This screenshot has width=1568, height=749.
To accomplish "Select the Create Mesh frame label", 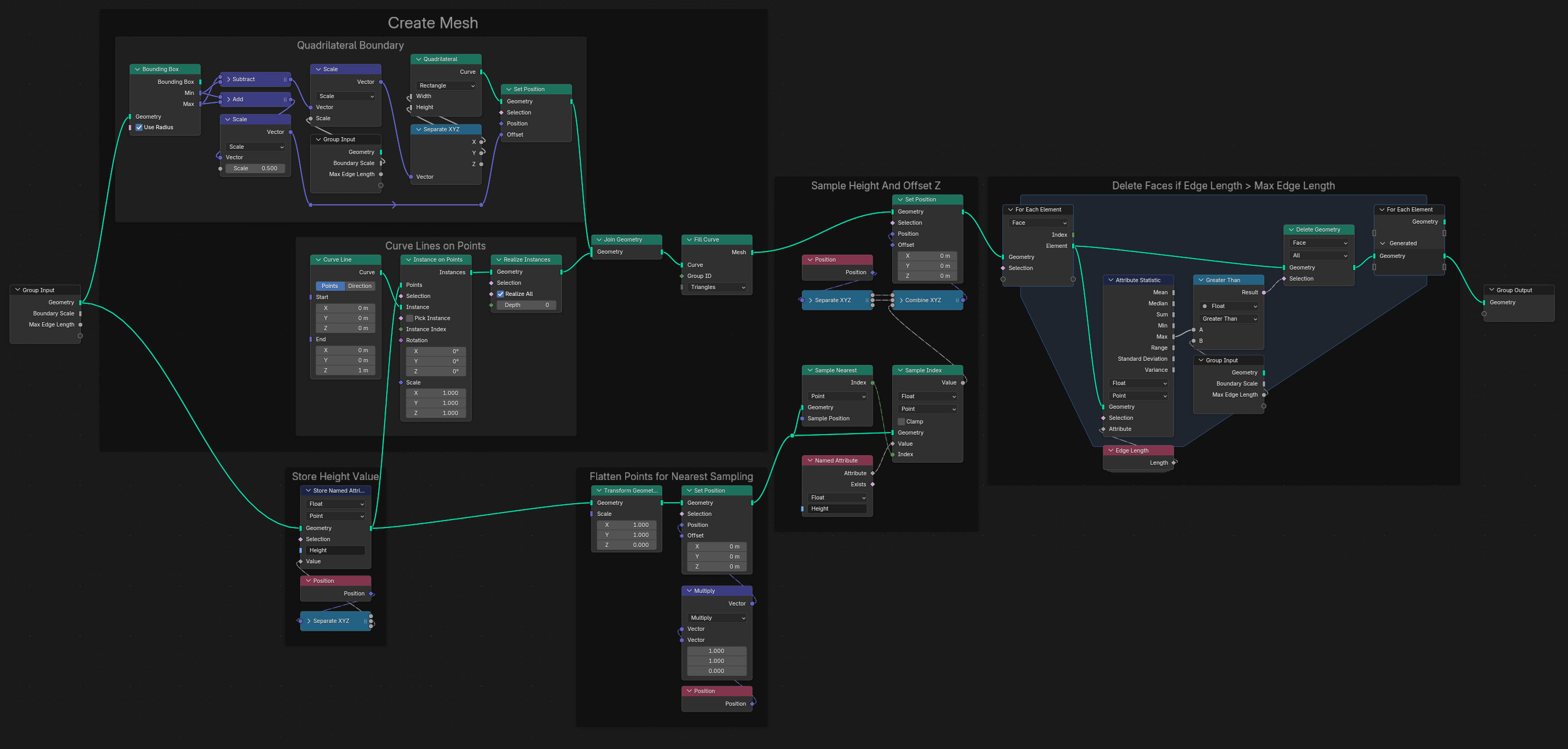I will (433, 23).
